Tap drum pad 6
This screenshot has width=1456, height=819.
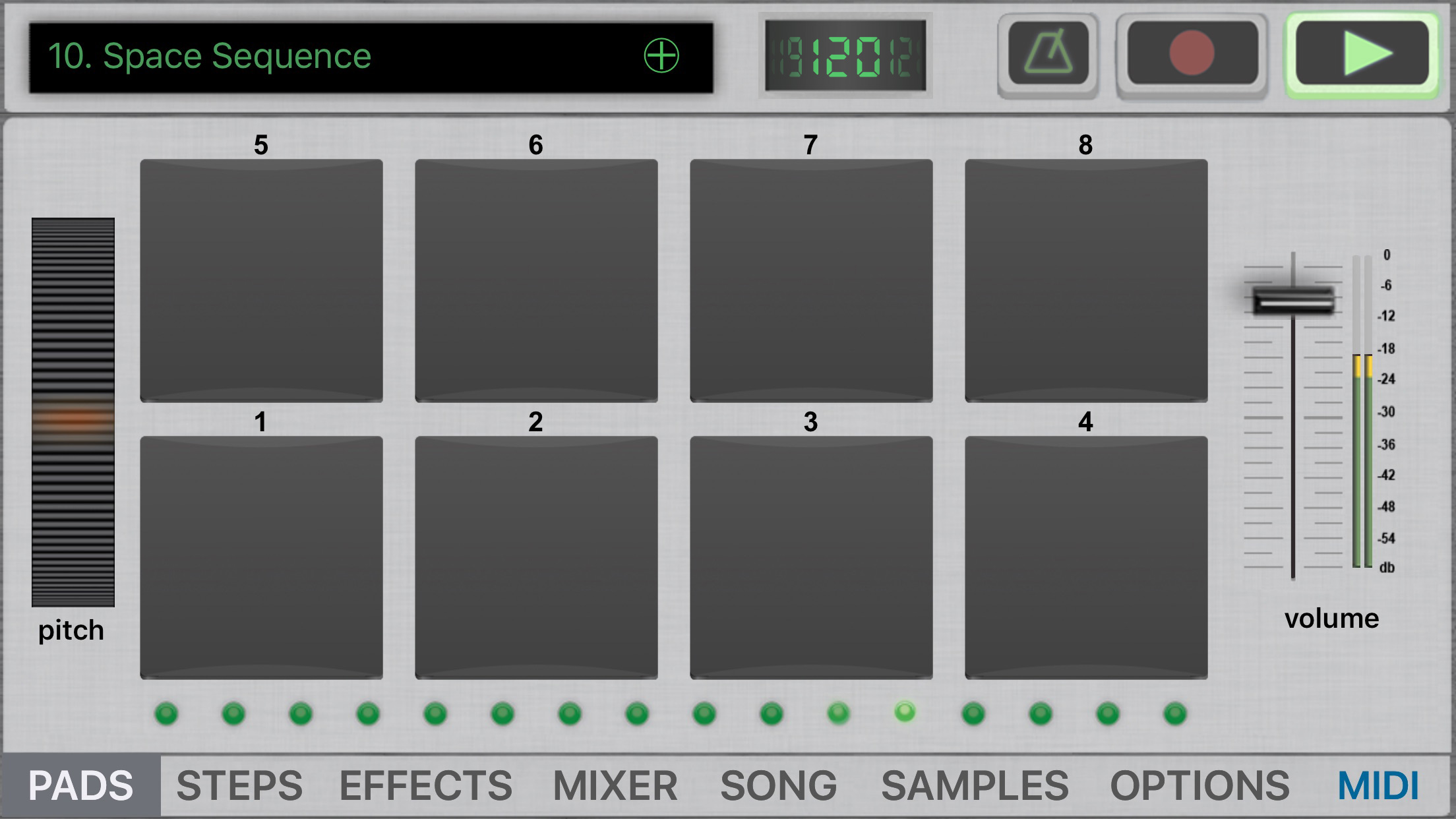pos(536,280)
